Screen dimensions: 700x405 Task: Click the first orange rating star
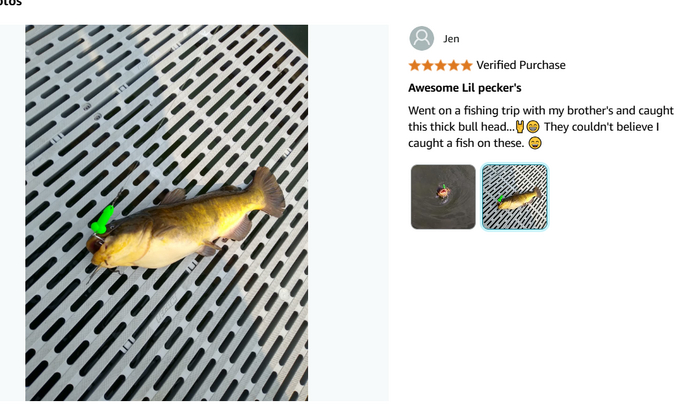pos(415,66)
